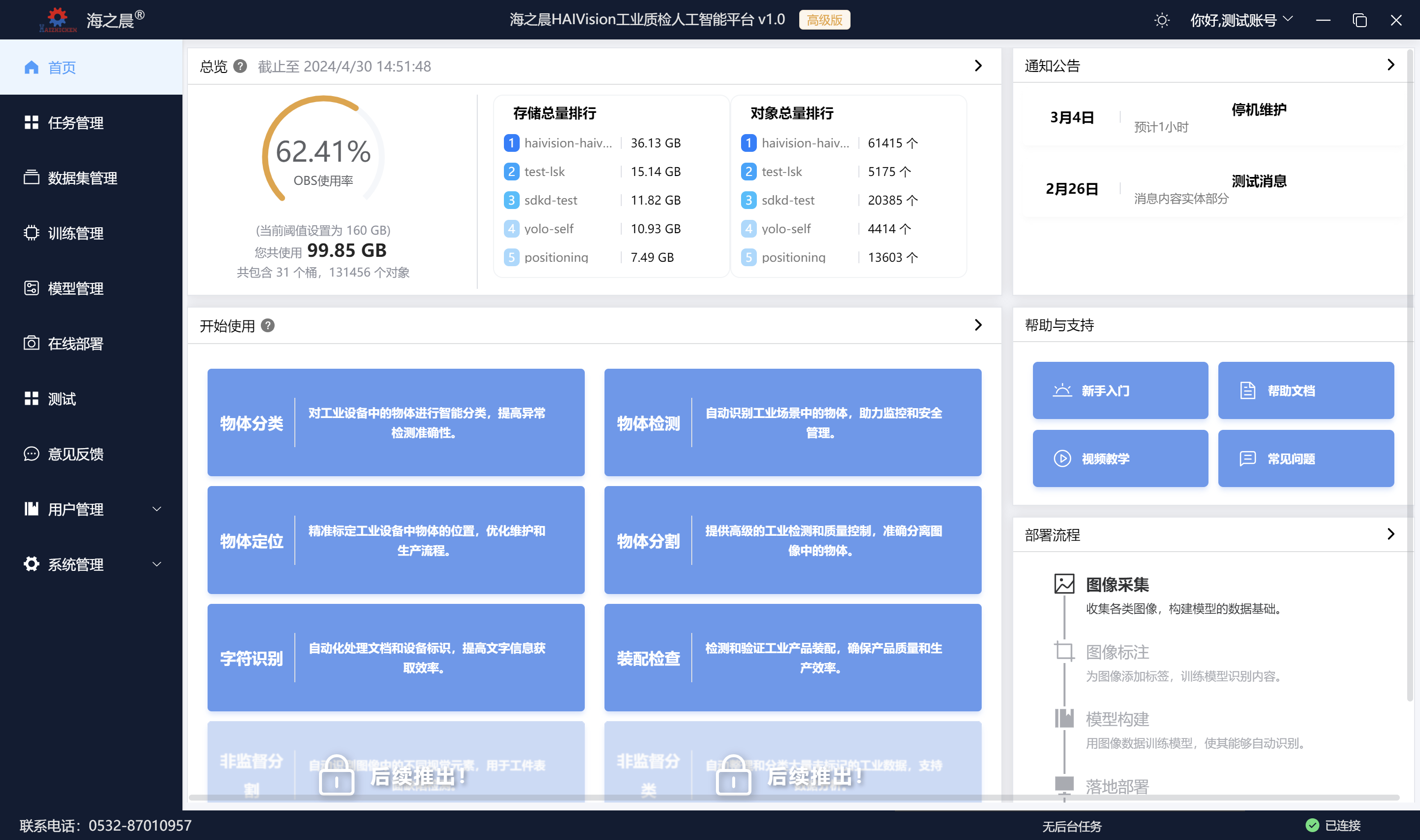This screenshot has height=840, width=1420.
Task: Click rank 5 badge in 对象总量排行
Action: [x=748, y=257]
